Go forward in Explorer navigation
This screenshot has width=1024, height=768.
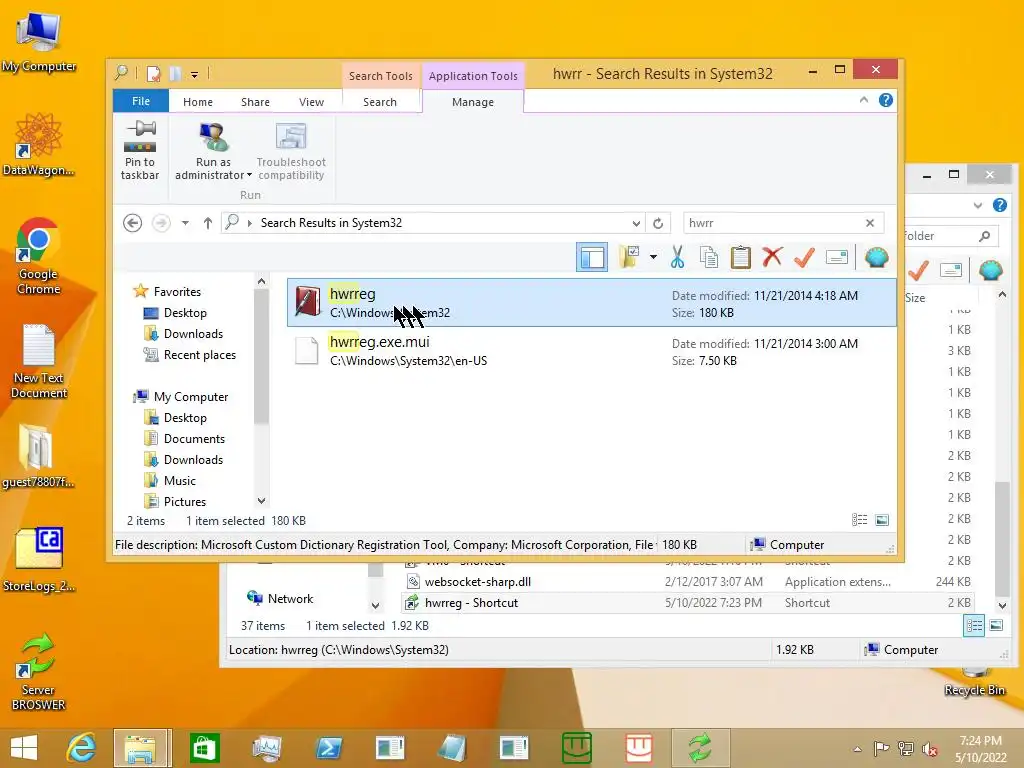(161, 223)
